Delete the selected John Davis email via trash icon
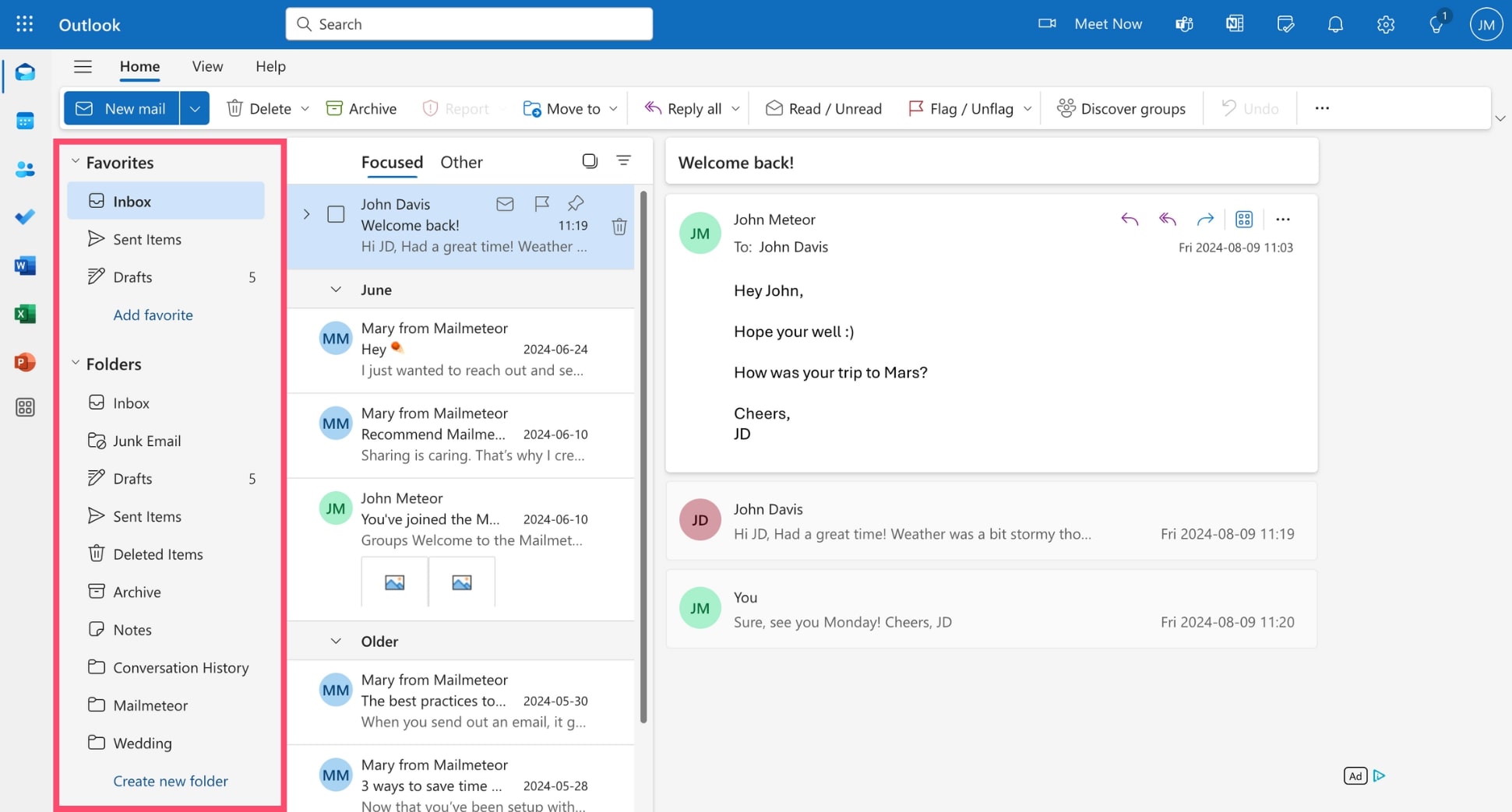 (619, 226)
